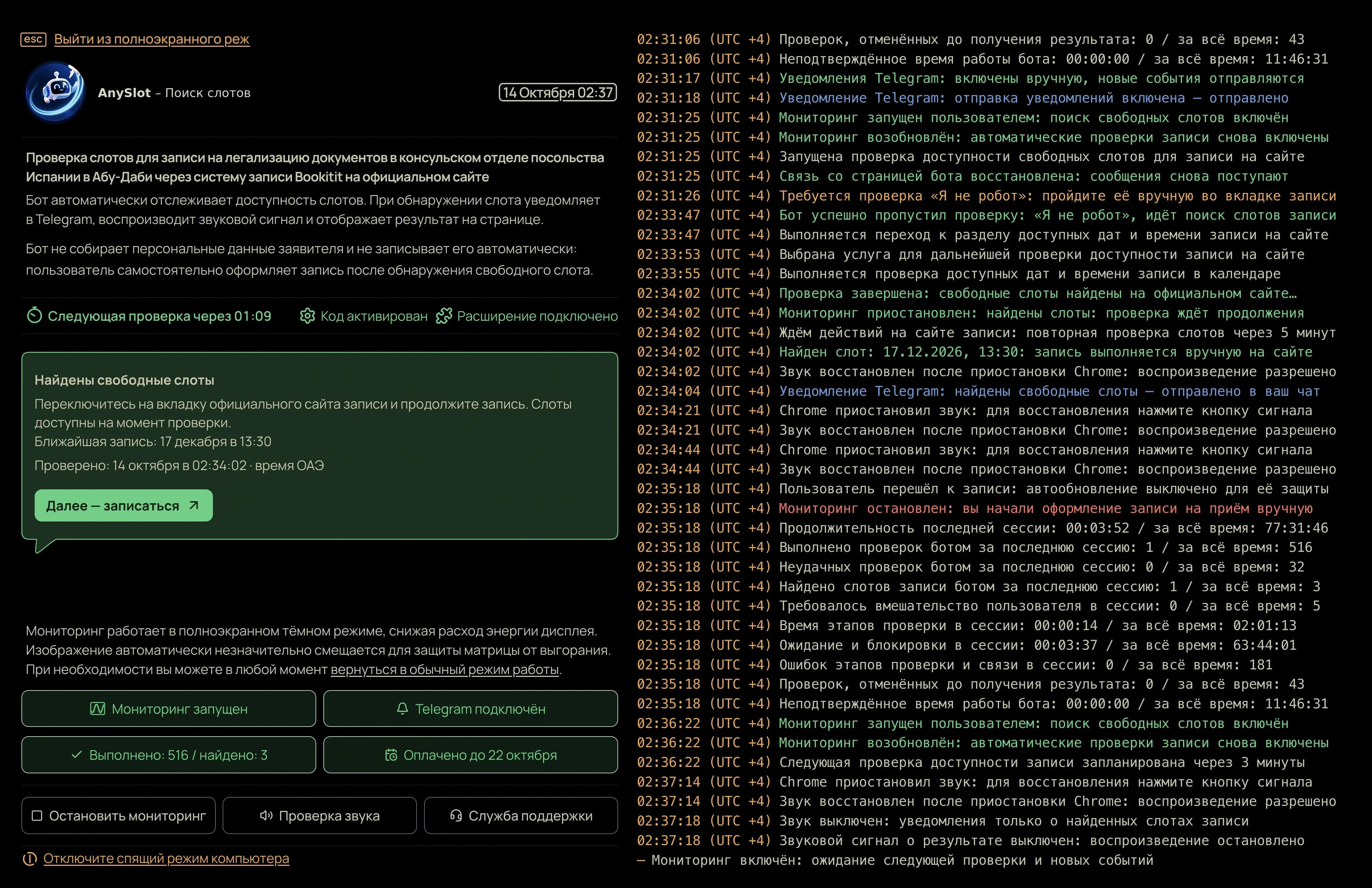Image resolution: width=1372 pixels, height=888 pixels.
Task: Open 'Служба поддержки' support
Action: tap(521, 815)
